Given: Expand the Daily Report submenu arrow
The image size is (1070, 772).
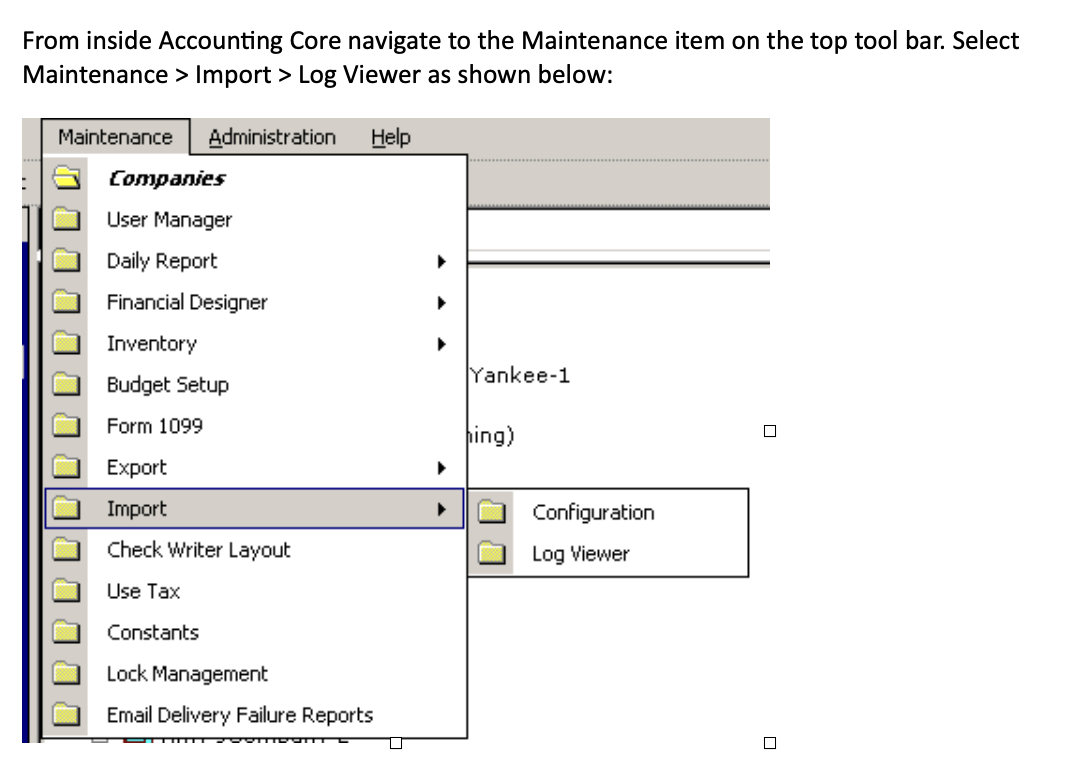Looking at the screenshot, I should point(439,262).
